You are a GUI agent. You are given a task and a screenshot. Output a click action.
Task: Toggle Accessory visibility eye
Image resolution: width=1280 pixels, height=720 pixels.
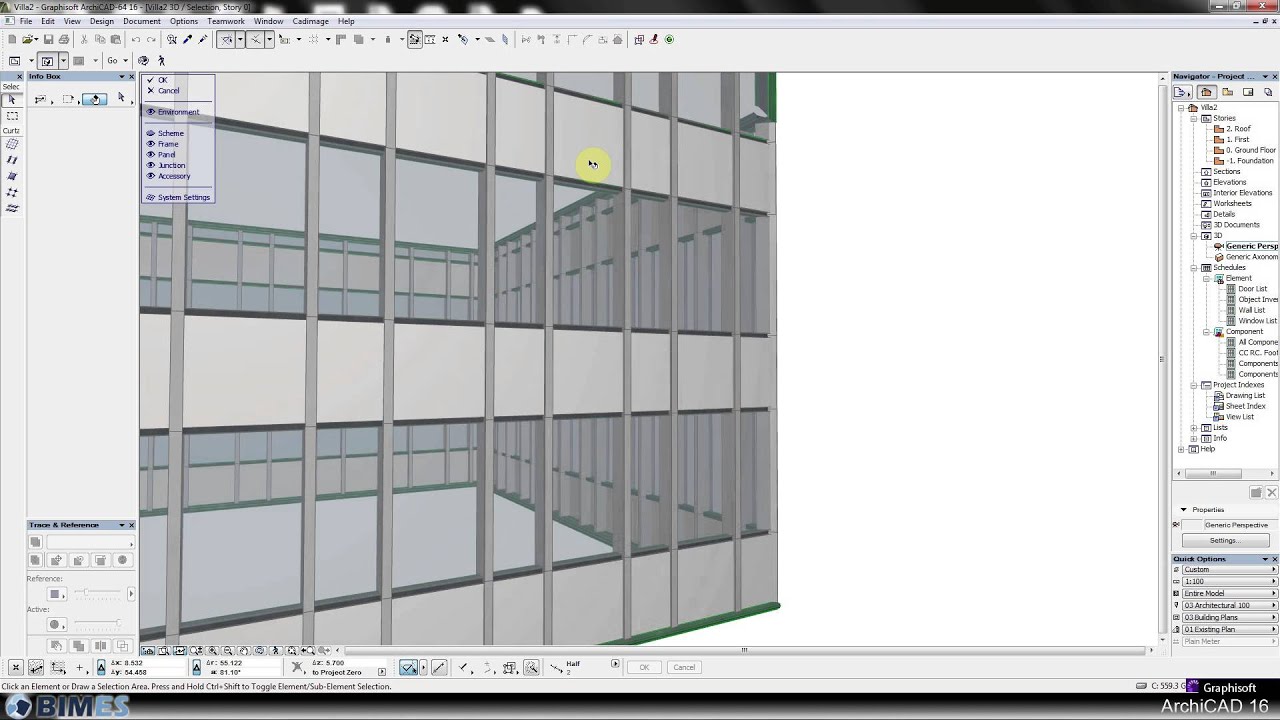151,176
